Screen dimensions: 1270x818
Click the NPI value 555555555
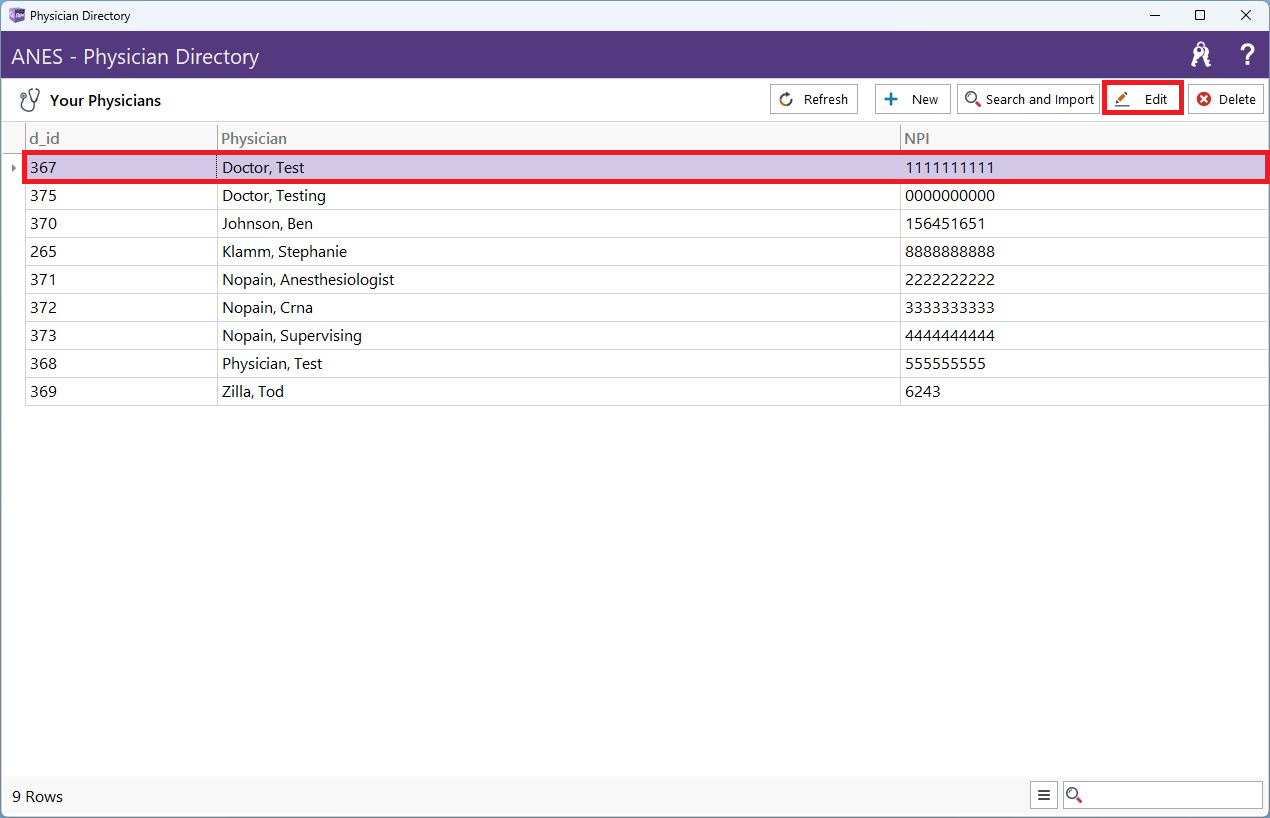click(945, 364)
